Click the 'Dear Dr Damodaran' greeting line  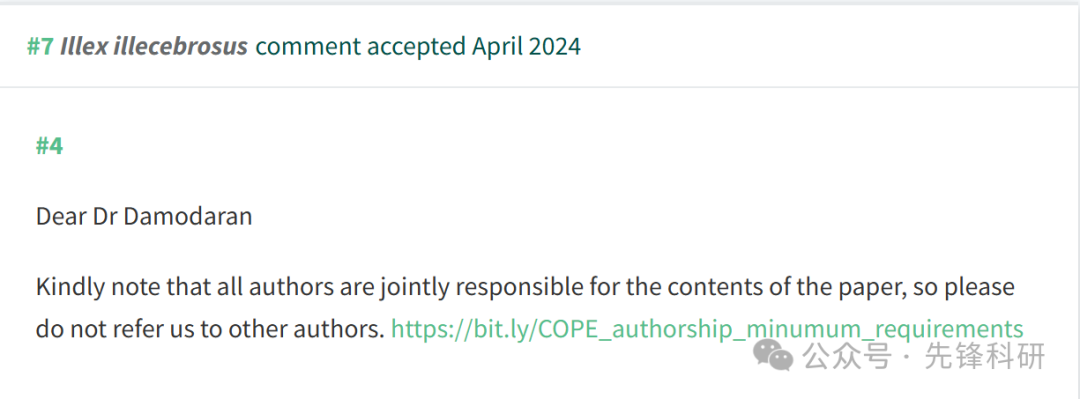[144, 216]
